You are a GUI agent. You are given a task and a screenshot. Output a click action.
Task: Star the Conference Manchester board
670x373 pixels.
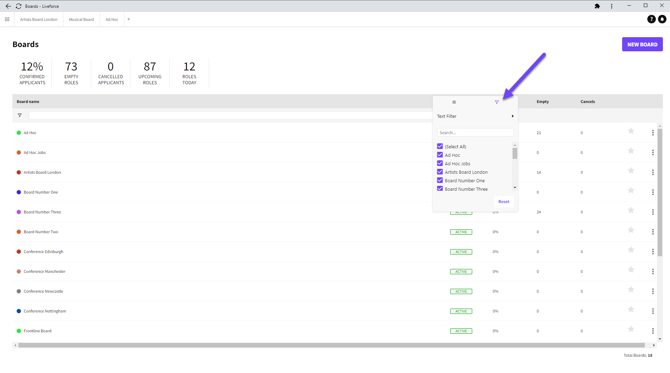(631, 270)
